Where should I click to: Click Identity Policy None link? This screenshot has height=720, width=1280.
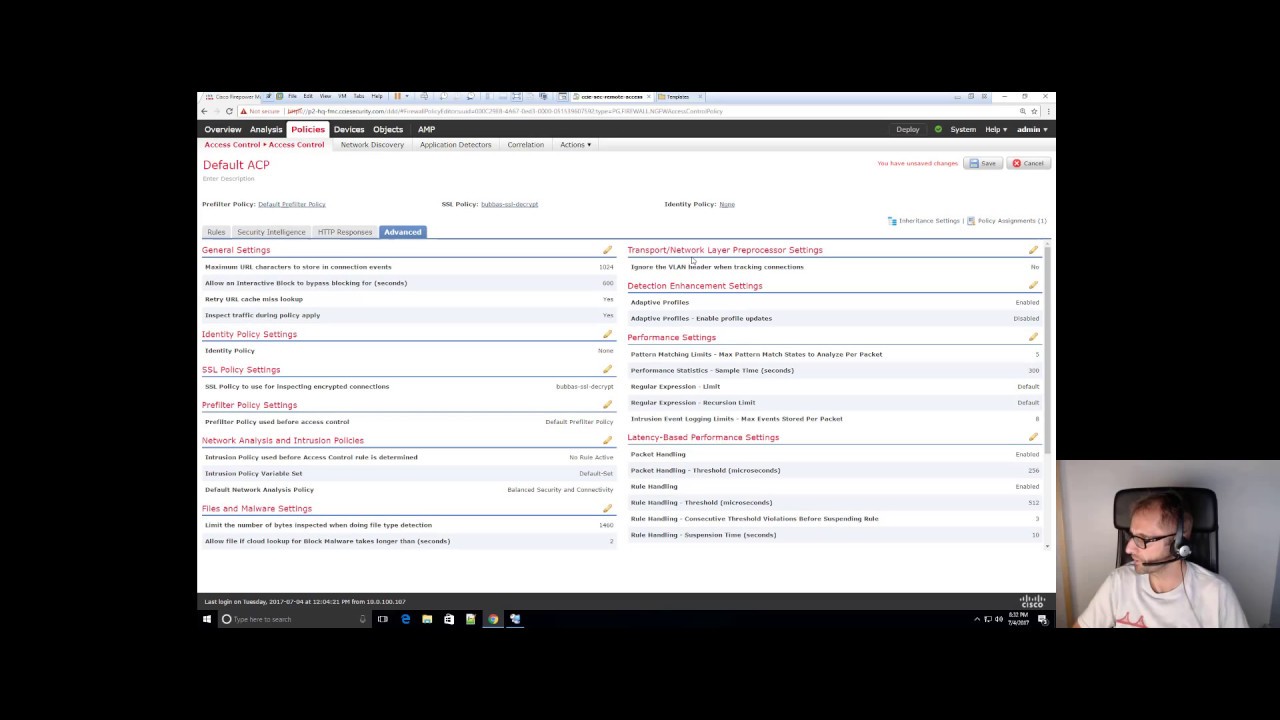[727, 204]
